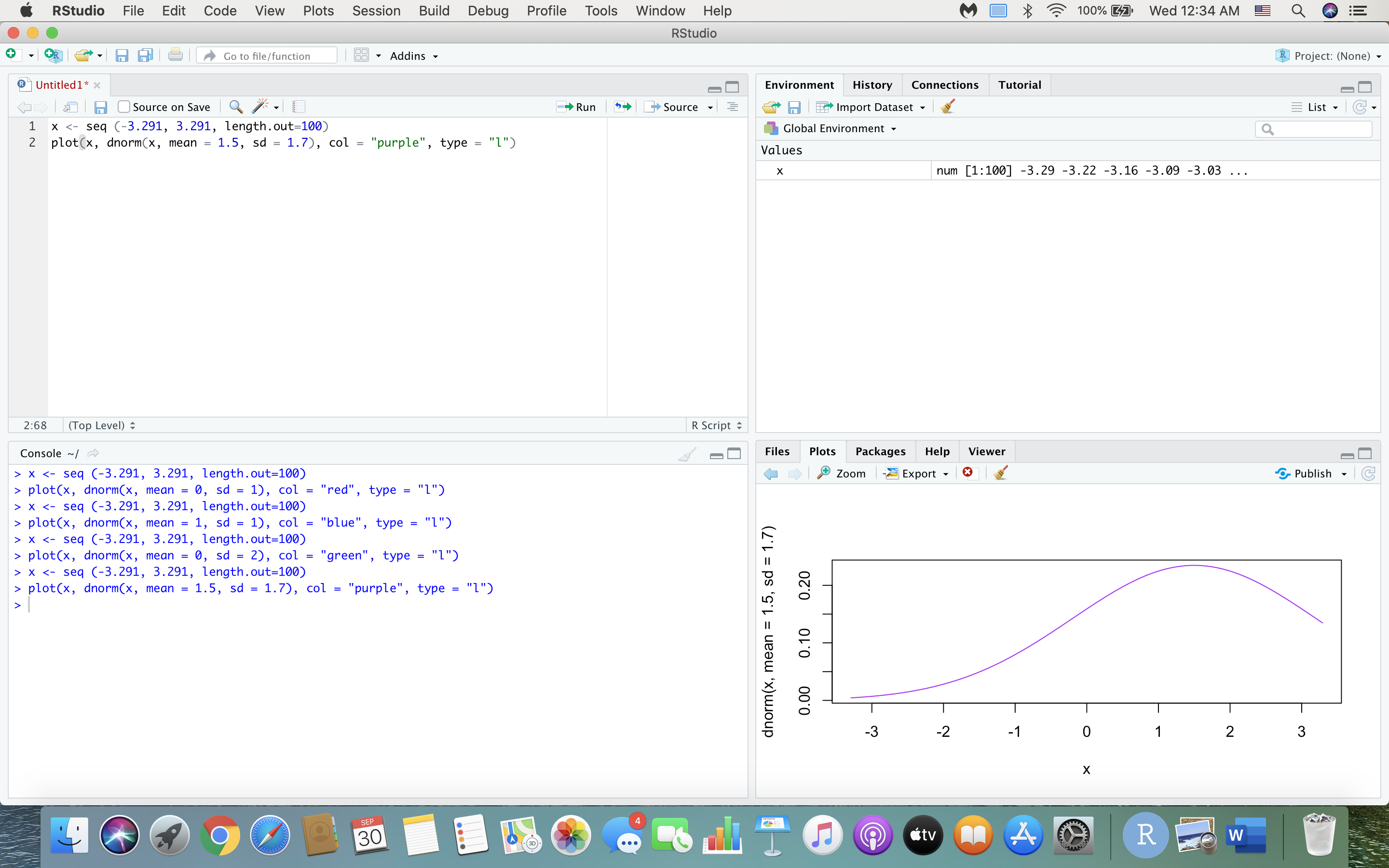
Task: Open the Export plot dropdown
Action: pyautogui.click(x=915, y=473)
